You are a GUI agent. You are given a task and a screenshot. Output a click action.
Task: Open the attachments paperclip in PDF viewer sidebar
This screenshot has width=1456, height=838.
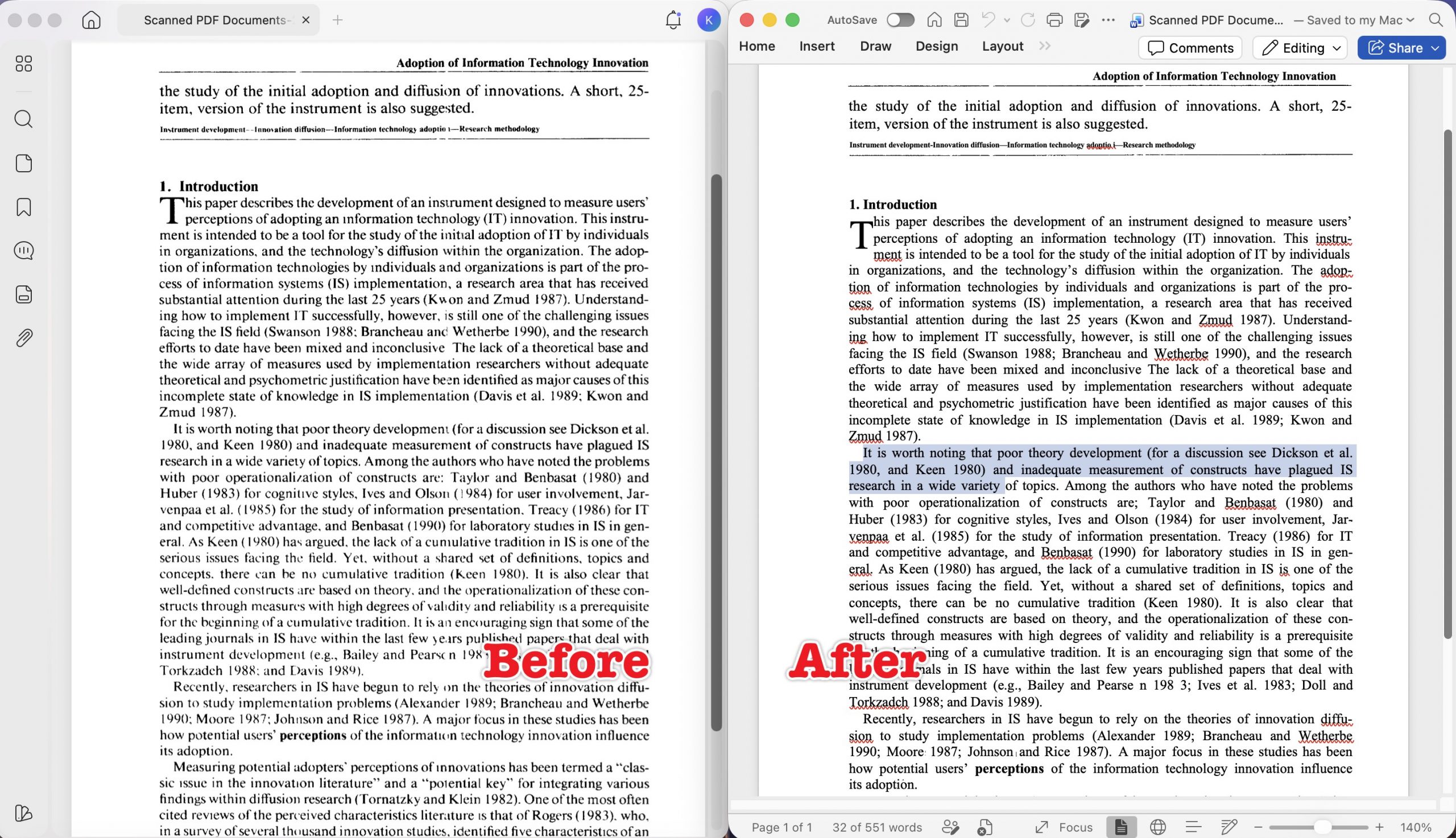(24, 338)
